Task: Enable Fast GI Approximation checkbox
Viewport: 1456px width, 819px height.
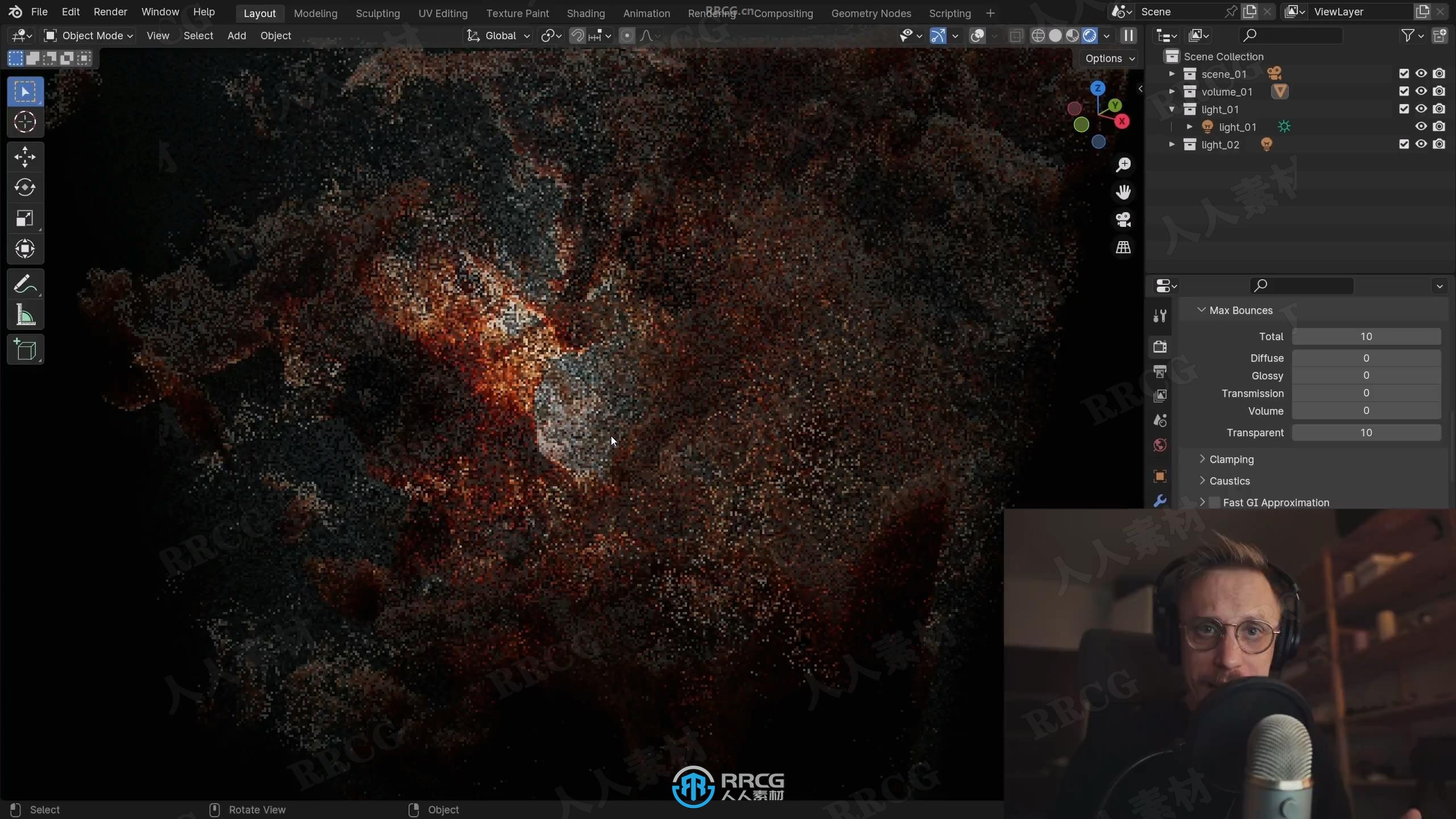Action: tap(1215, 502)
